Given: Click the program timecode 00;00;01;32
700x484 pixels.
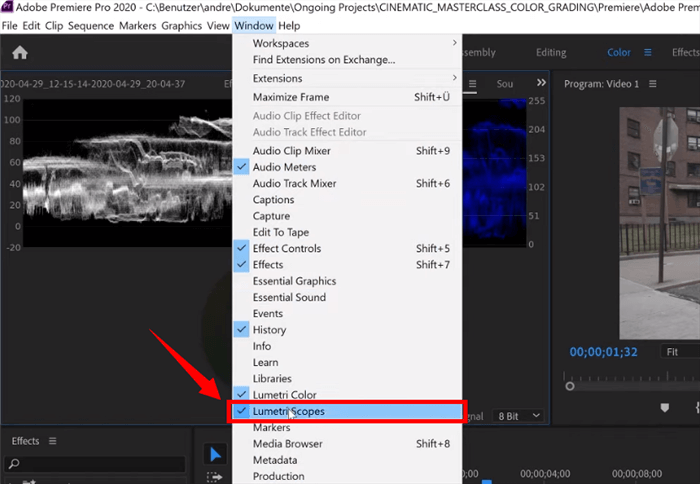Looking at the screenshot, I should pyautogui.click(x=603, y=352).
